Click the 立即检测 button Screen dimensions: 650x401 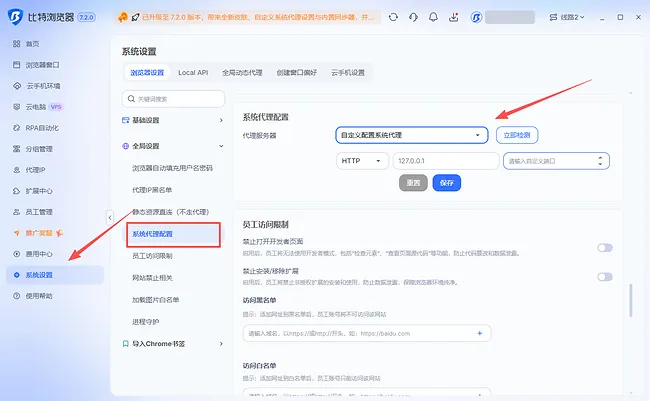coord(517,135)
